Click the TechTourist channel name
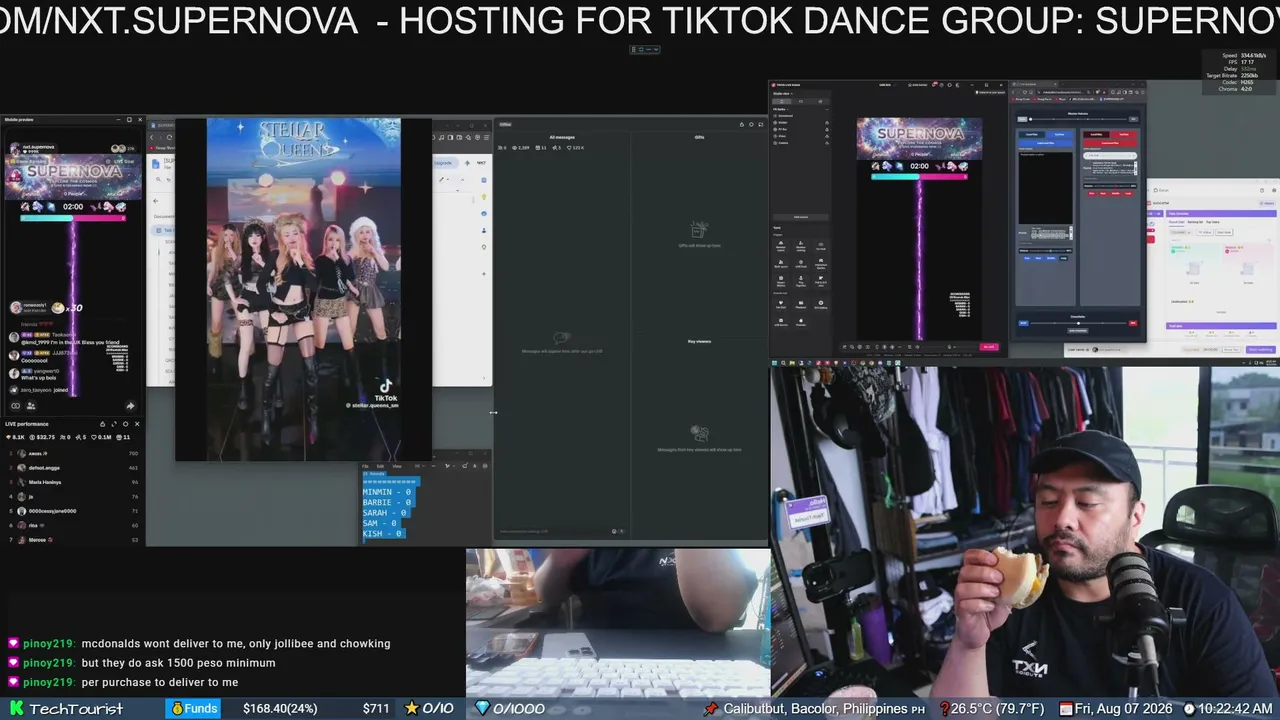The image size is (1280, 720). 76,709
